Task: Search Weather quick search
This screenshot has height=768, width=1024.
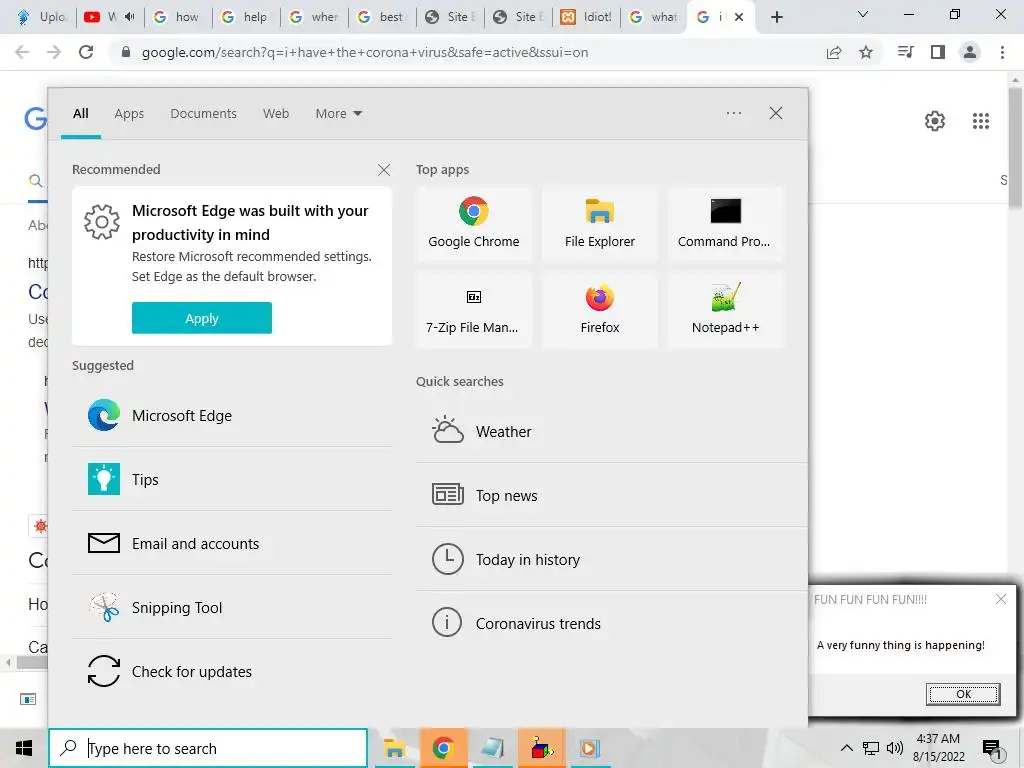Action: [x=611, y=432]
